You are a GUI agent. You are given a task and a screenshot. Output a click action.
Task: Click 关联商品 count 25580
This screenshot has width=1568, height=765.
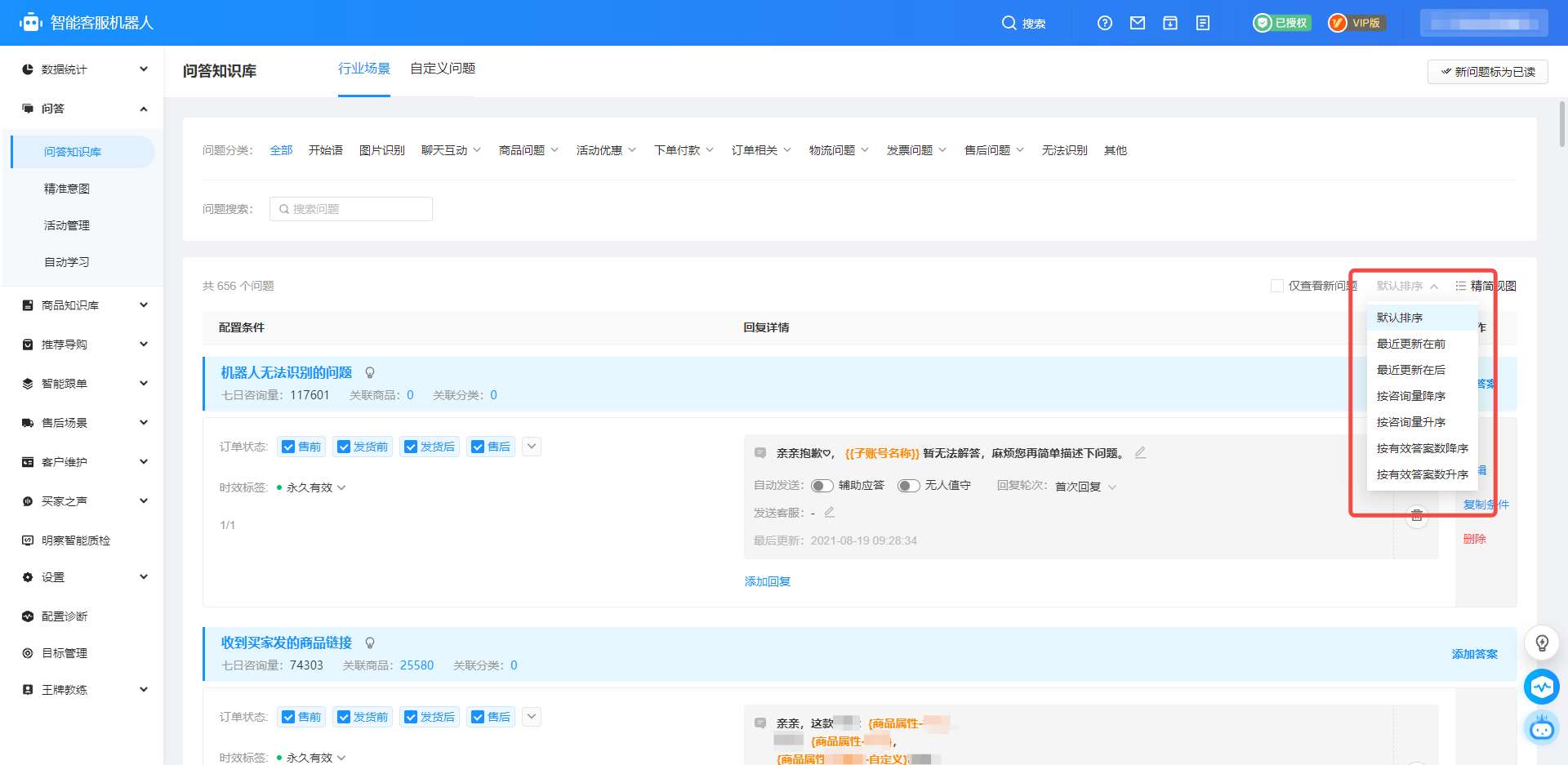tap(416, 665)
